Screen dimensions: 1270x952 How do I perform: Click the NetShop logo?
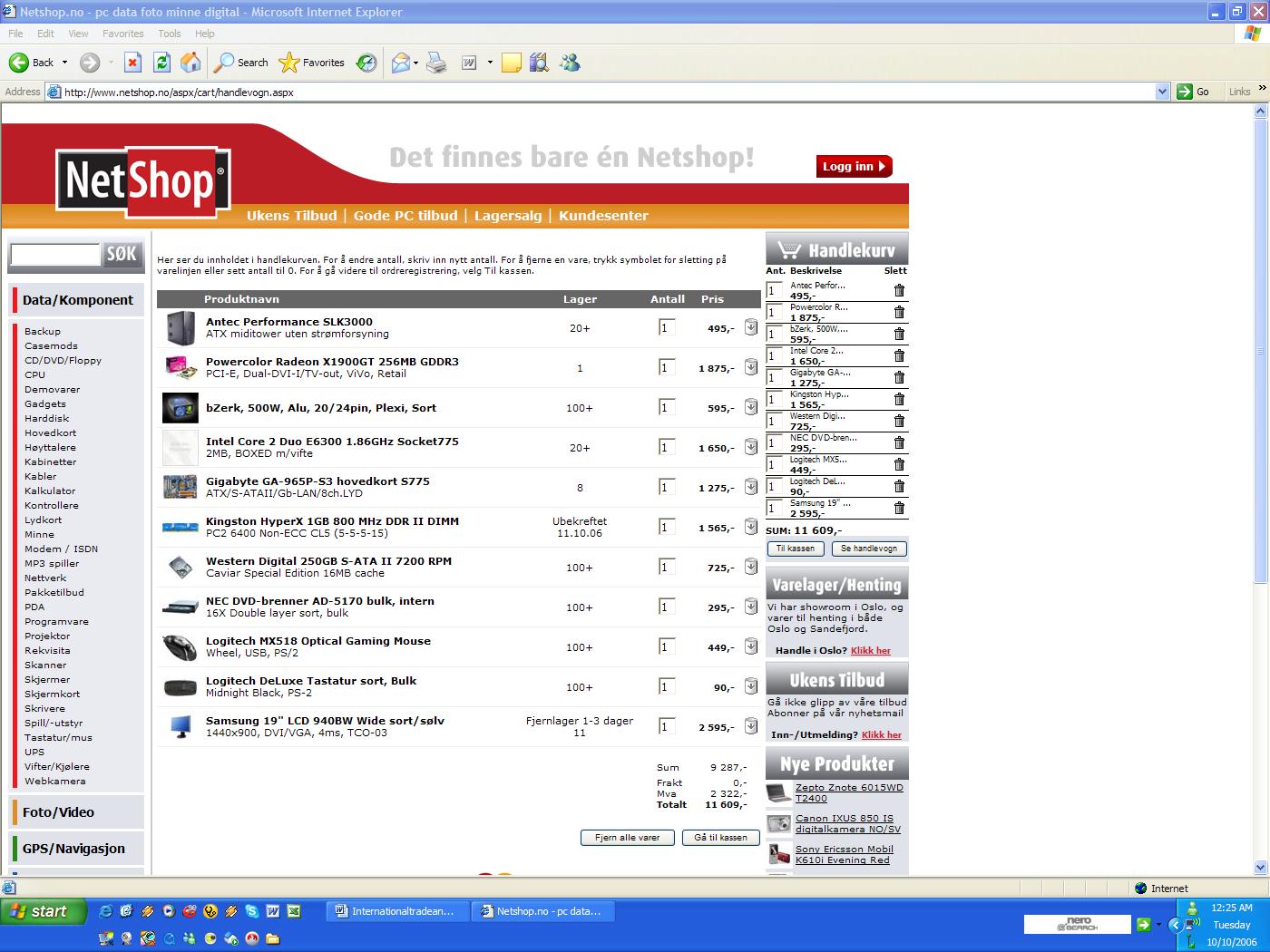[x=143, y=182]
